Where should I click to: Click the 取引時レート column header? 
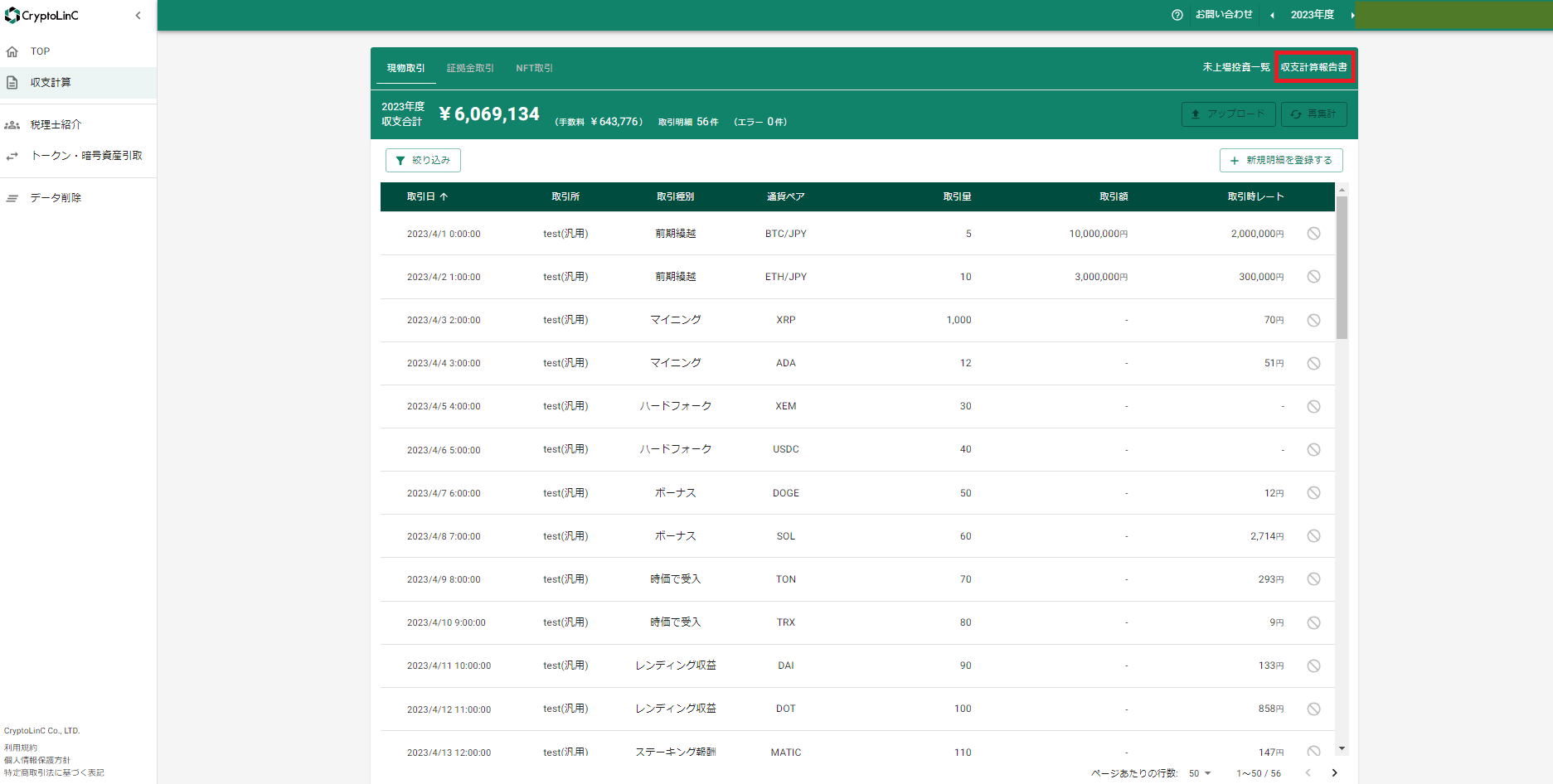[1255, 197]
